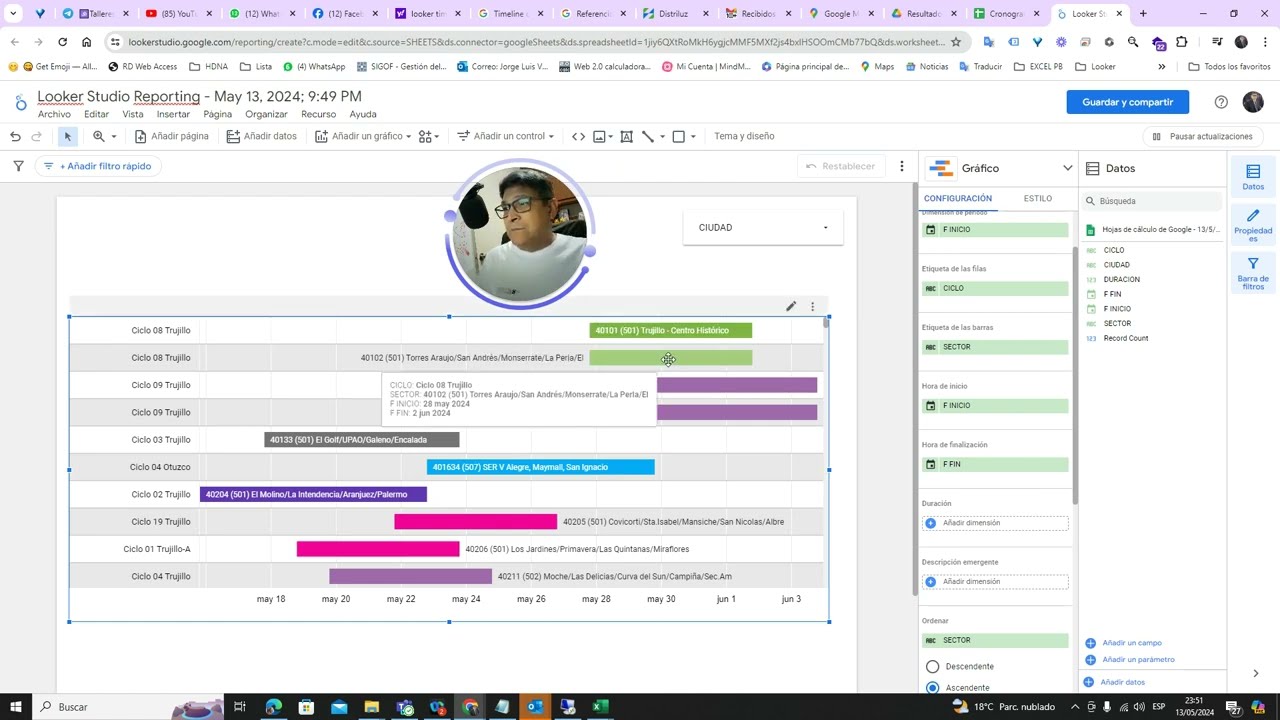Activate the selection mode pointer tool
This screenshot has width=1280, height=720.
coord(68,136)
